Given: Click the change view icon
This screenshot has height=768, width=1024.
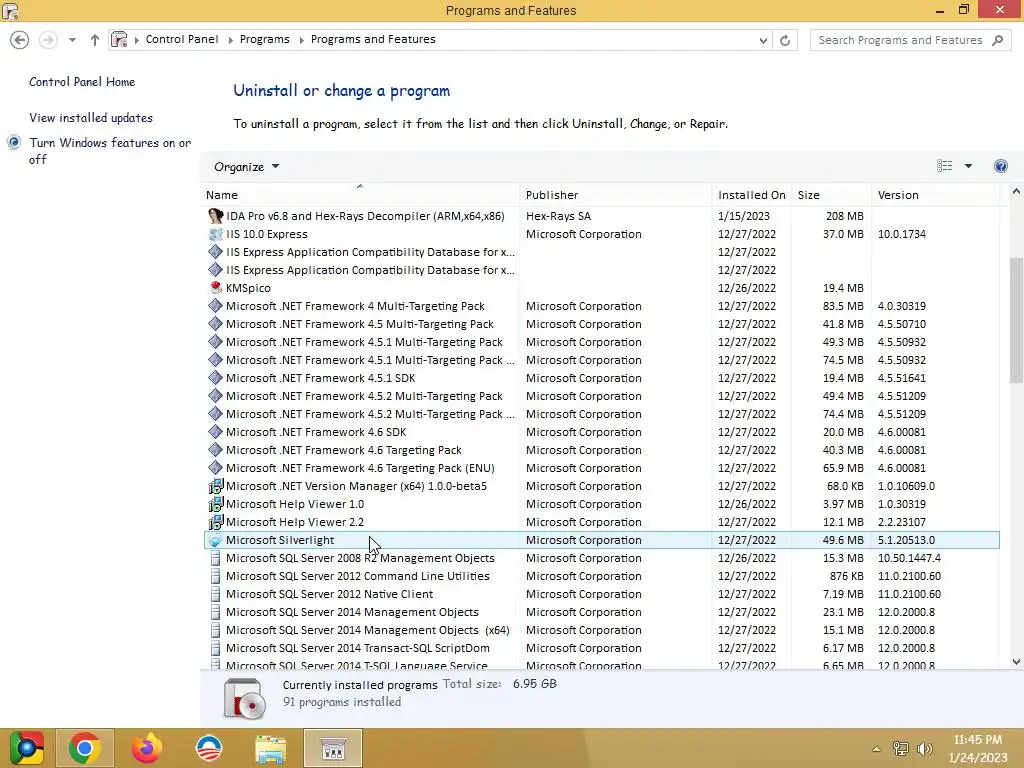Looking at the screenshot, I should pyautogui.click(x=944, y=166).
